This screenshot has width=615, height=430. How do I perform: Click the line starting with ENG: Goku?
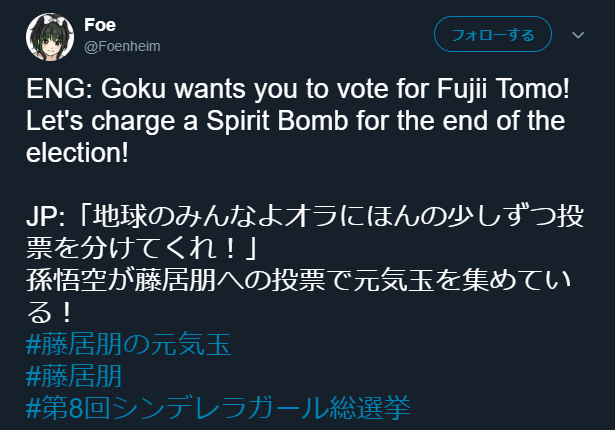pos(298,90)
